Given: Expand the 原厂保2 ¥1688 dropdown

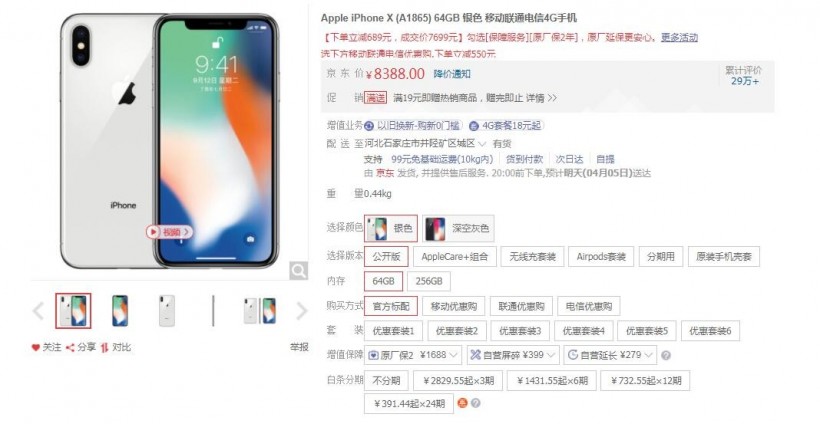Looking at the screenshot, I should (x=413, y=356).
